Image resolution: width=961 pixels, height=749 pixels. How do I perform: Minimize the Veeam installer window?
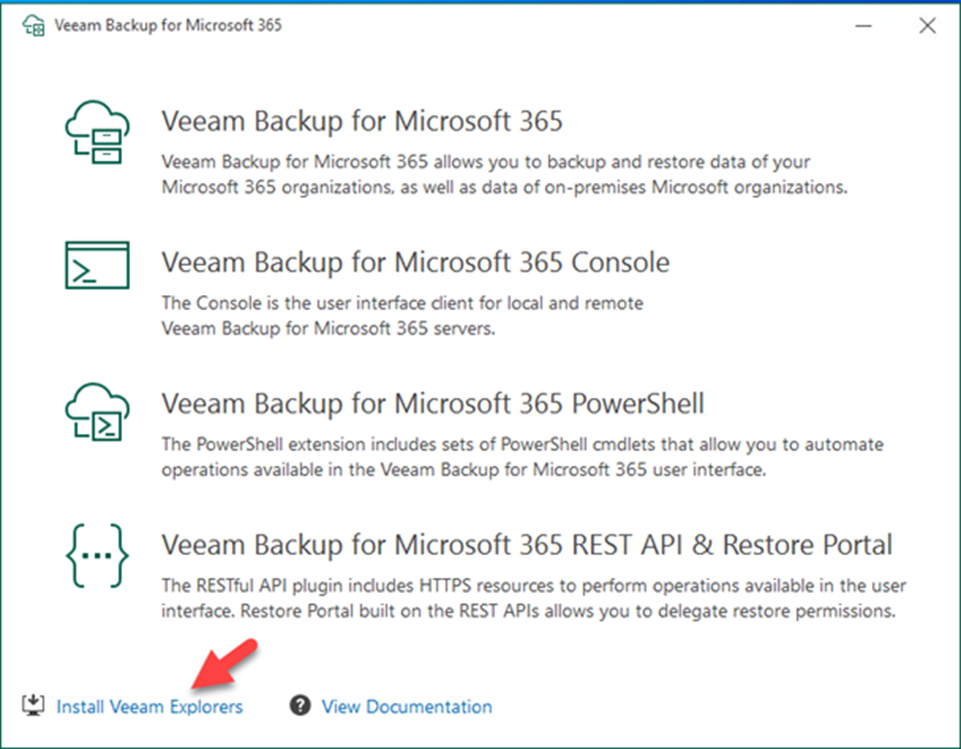click(864, 26)
